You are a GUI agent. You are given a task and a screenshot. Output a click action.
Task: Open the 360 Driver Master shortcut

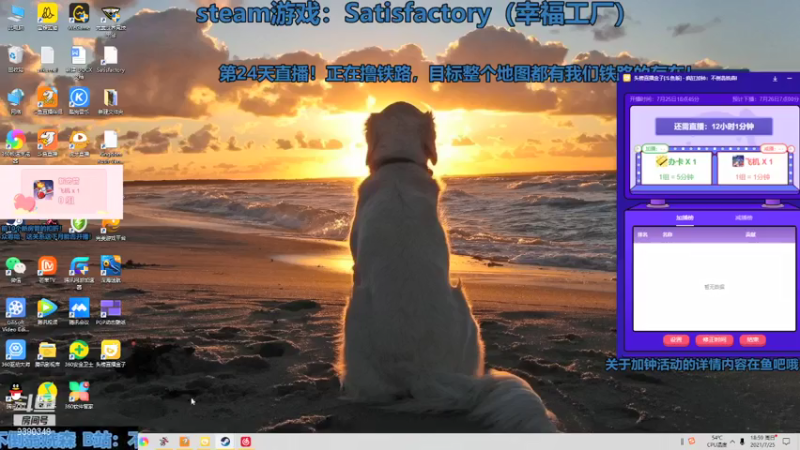[16, 353]
